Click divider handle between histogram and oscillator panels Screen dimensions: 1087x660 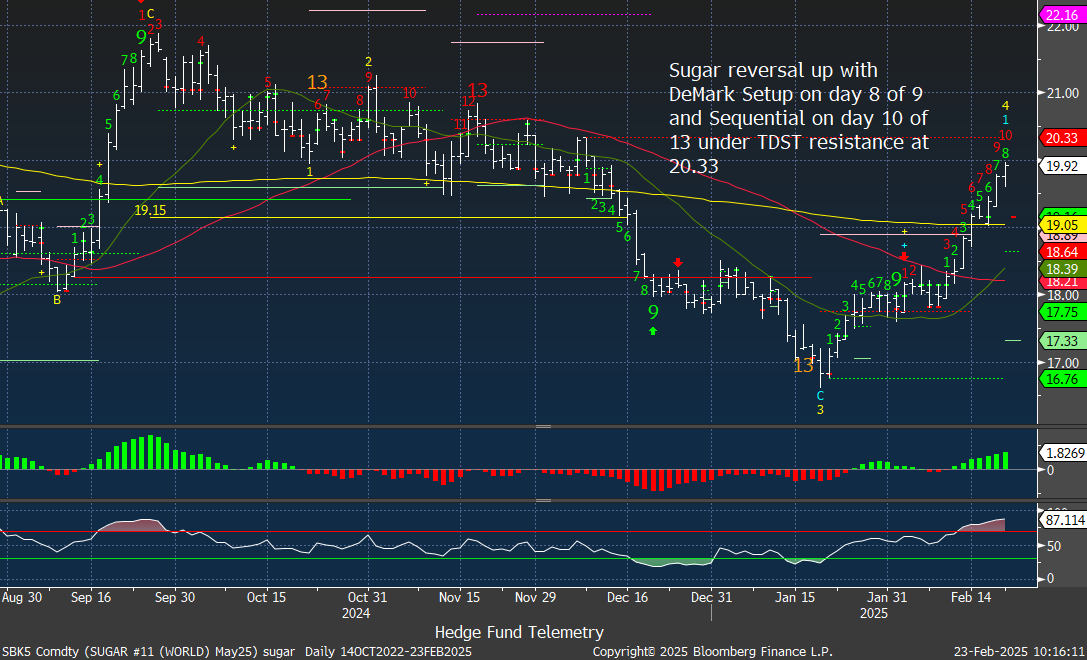click(x=543, y=500)
